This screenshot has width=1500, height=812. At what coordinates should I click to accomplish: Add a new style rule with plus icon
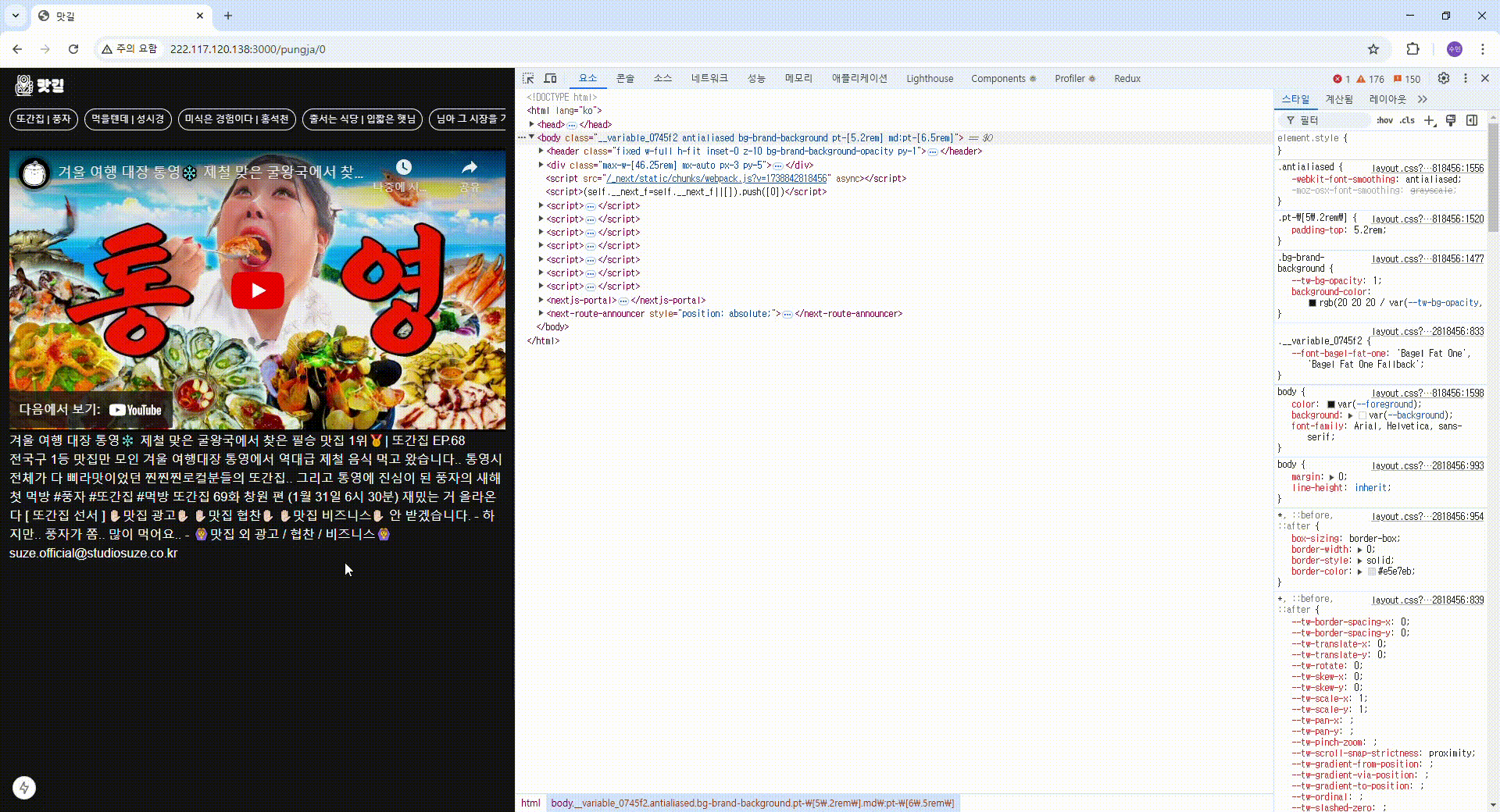click(x=1430, y=120)
